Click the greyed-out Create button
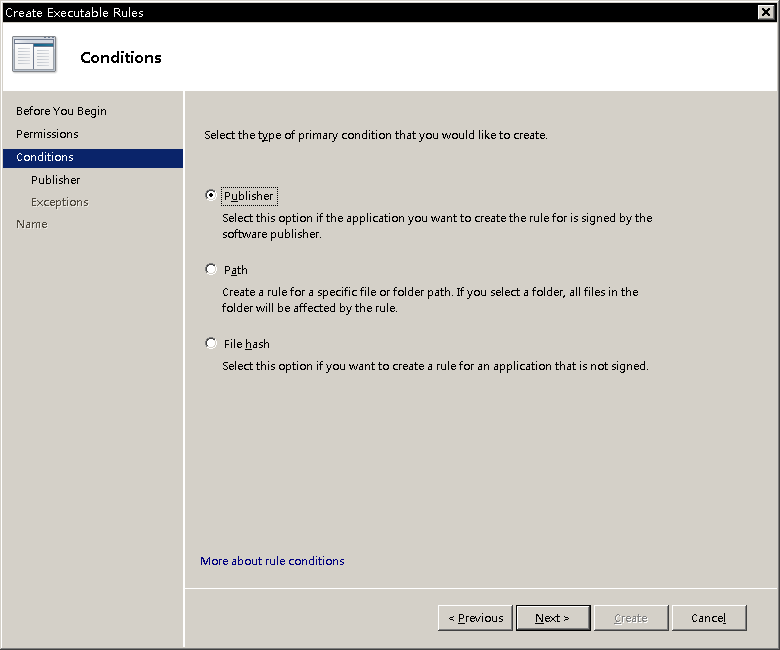This screenshot has height=650, width=780. point(631,618)
